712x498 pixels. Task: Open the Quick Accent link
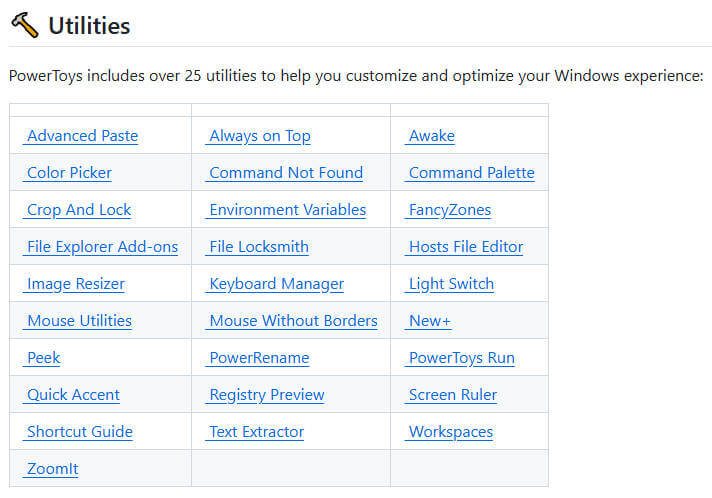[71, 394]
